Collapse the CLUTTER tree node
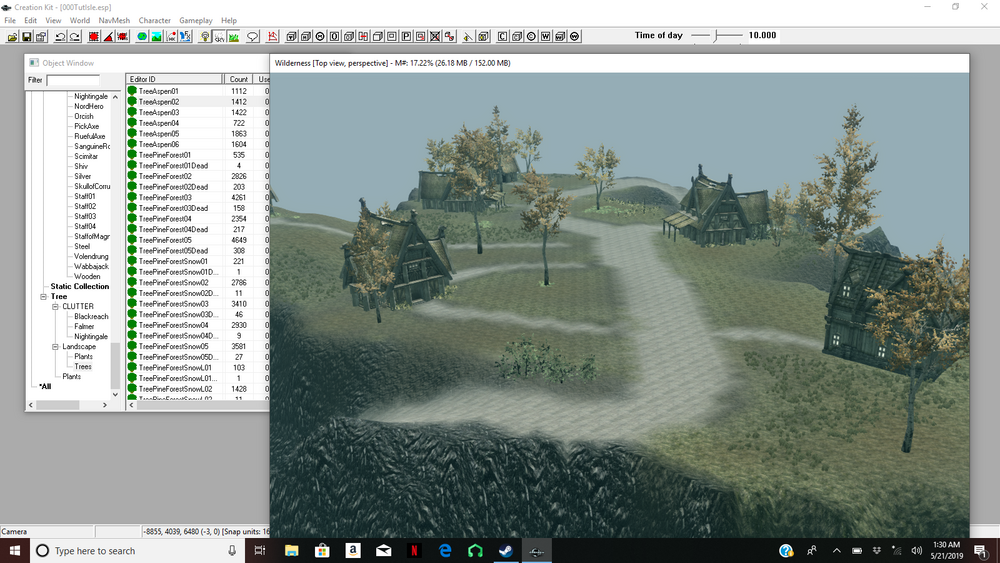 pos(55,307)
